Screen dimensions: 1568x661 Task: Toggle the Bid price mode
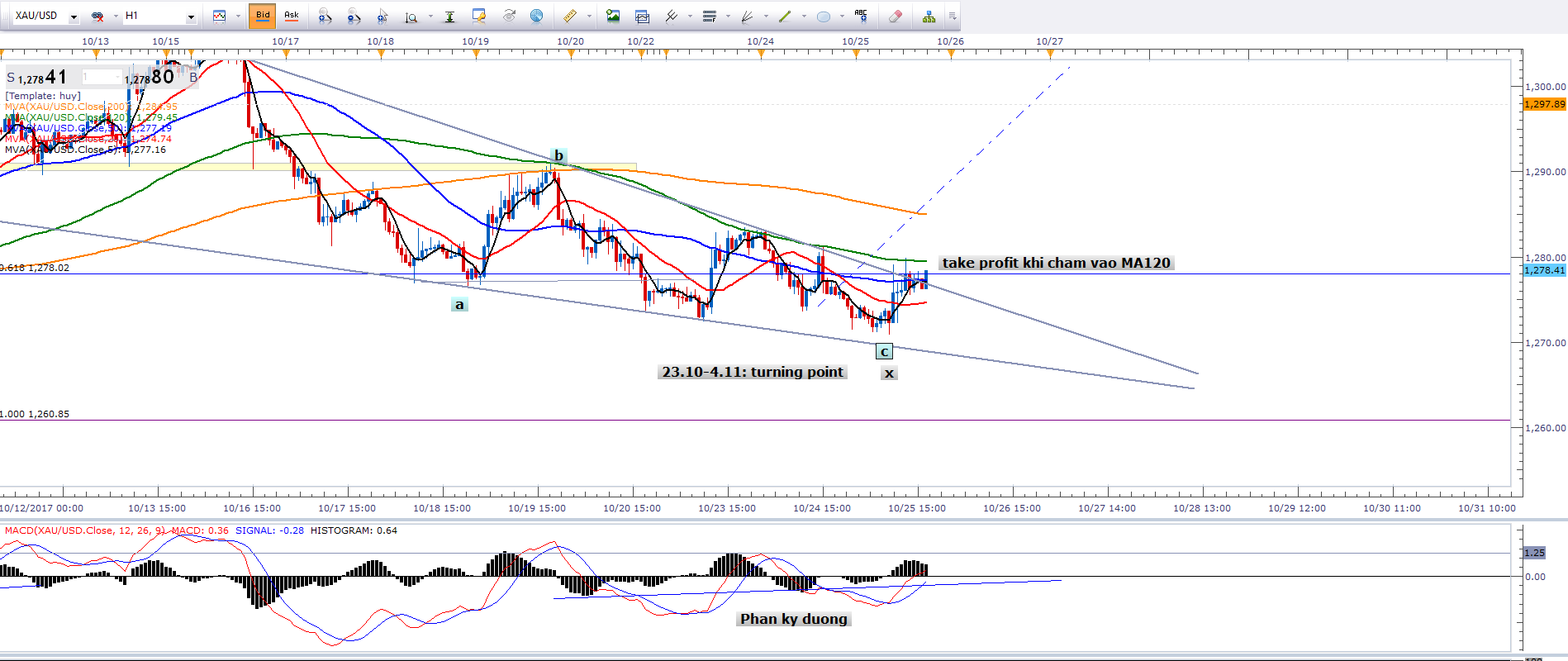263,16
